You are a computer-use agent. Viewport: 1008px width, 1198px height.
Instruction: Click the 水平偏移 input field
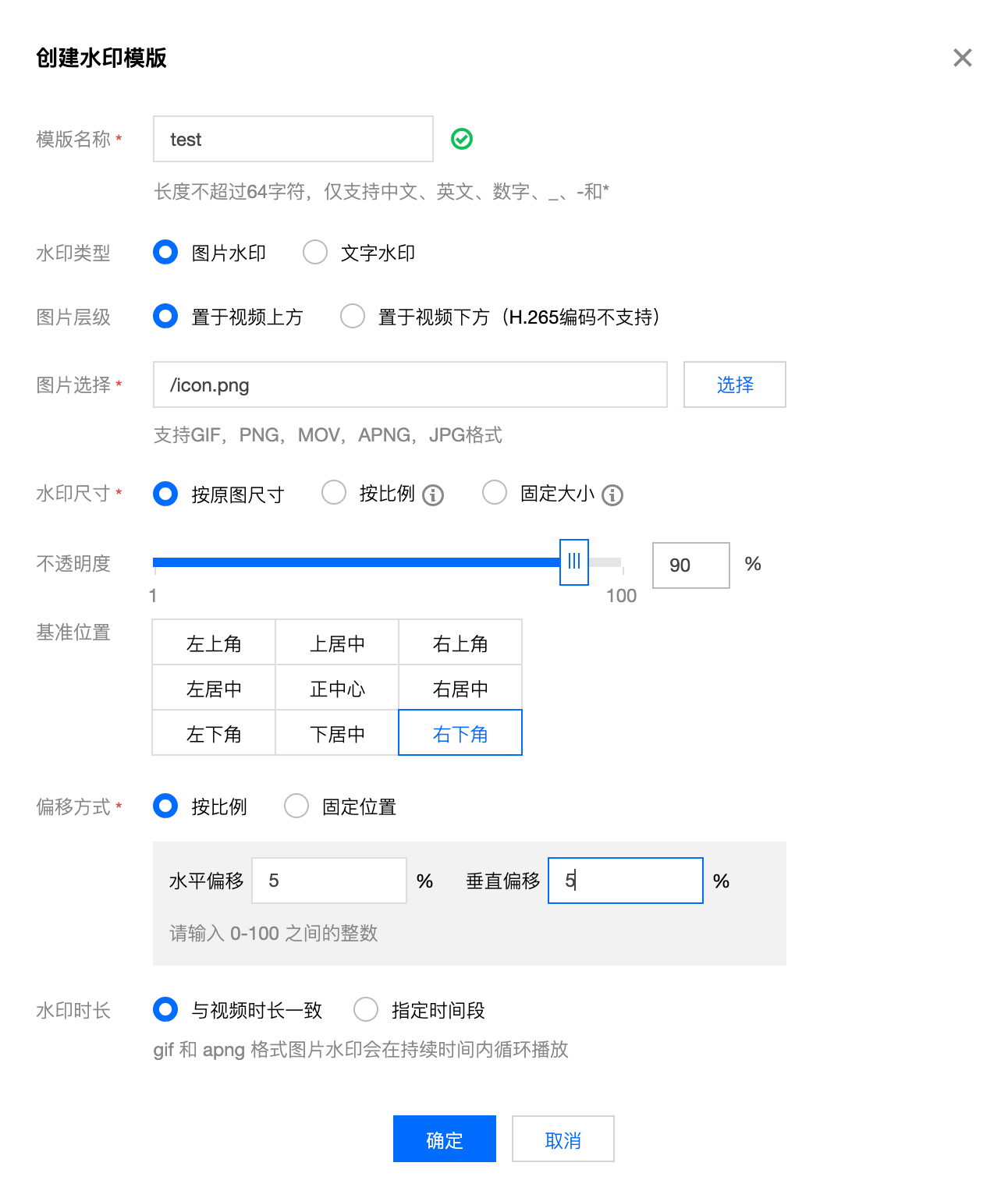(328, 881)
